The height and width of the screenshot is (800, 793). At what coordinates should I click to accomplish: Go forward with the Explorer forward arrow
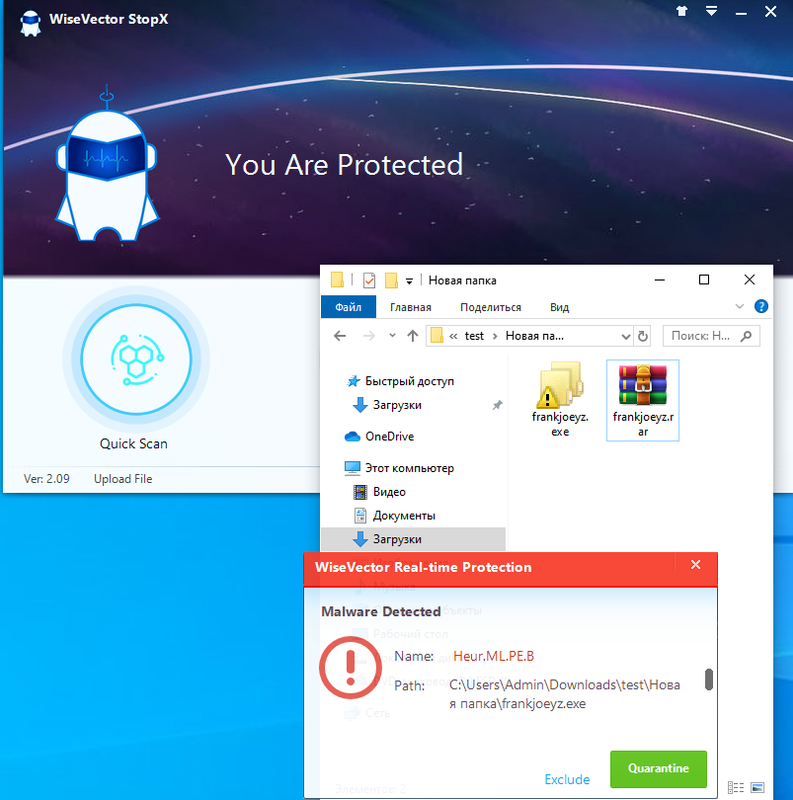tap(368, 336)
